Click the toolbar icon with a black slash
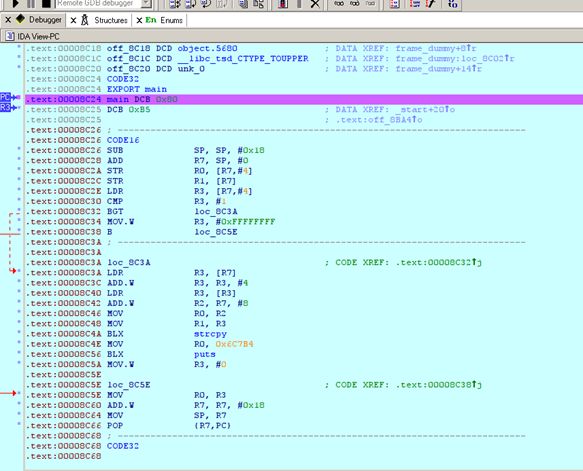The width and height of the screenshot is (583, 471). pos(431,4)
